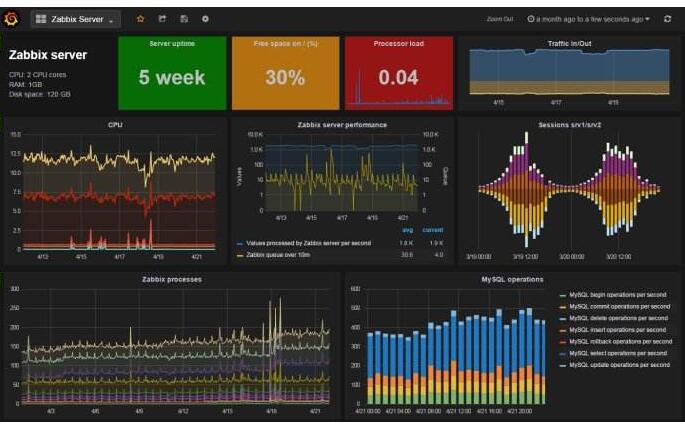The width and height of the screenshot is (685, 424).
Task: Open the Zabbix Server dashboard picker
Action: click(76, 19)
